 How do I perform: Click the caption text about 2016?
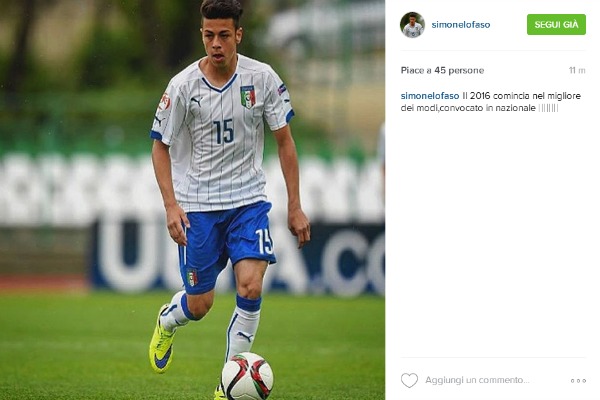(x=491, y=102)
